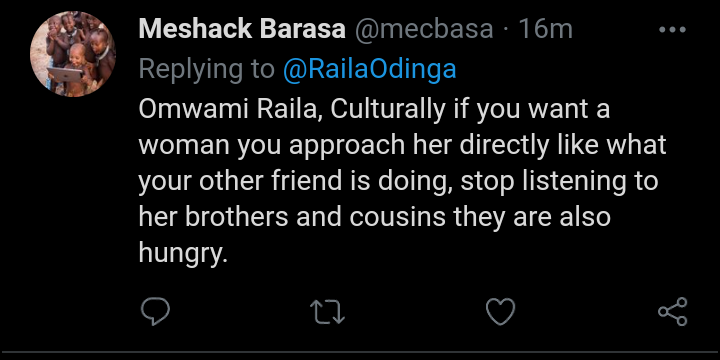Open the share icon options
The width and height of the screenshot is (720, 360).
coord(673,312)
